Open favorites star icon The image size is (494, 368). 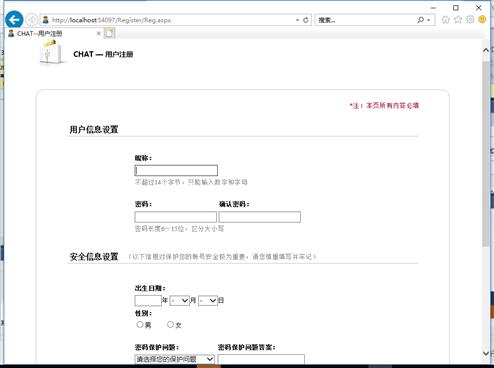pos(458,20)
